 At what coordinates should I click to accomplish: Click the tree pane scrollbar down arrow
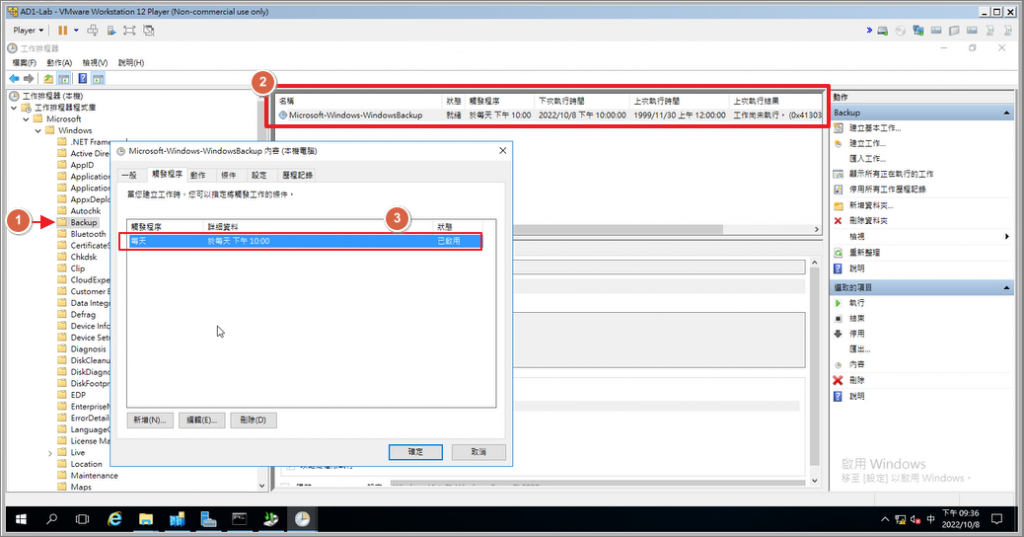click(262, 486)
